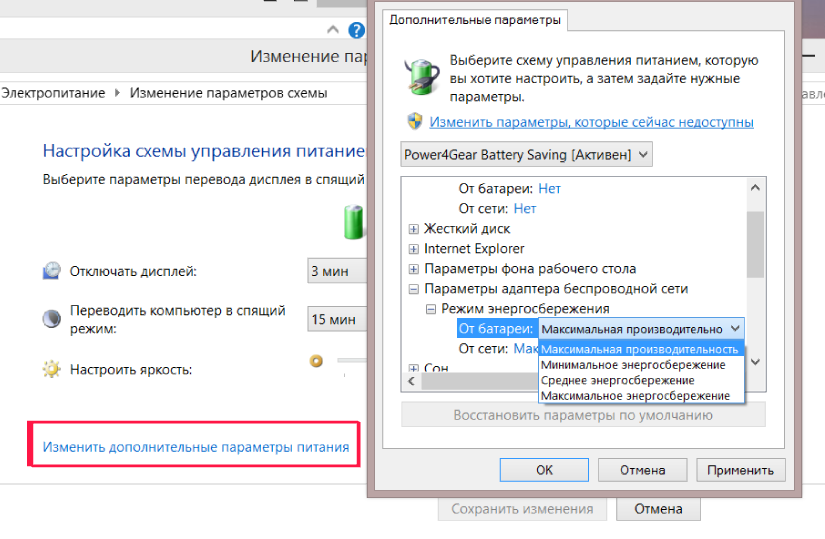This screenshot has height=539, width=825.
Task: Click the display clock icon by Отключать дисплей
Action: coord(52,271)
